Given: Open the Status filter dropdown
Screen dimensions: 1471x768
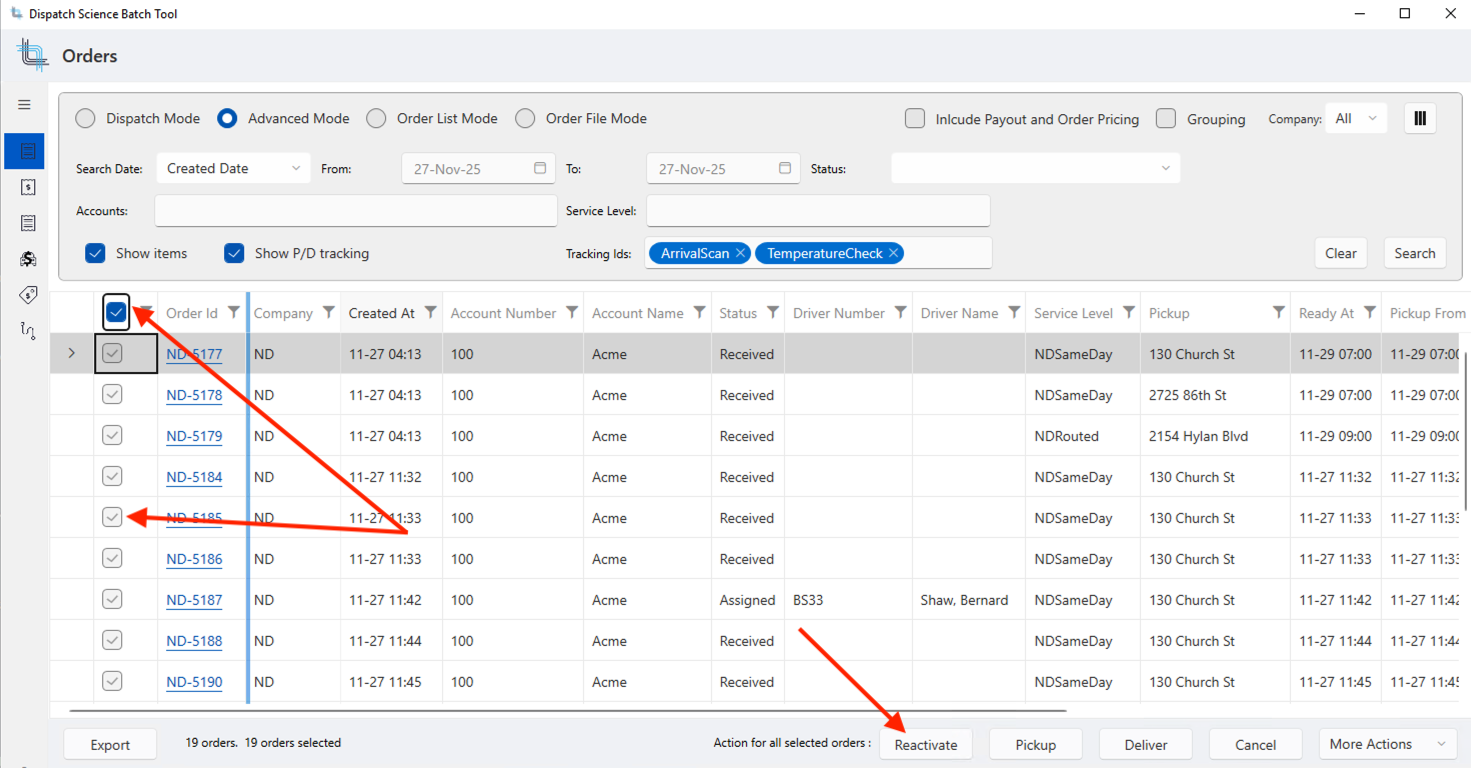Looking at the screenshot, I should pos(1035,168).
